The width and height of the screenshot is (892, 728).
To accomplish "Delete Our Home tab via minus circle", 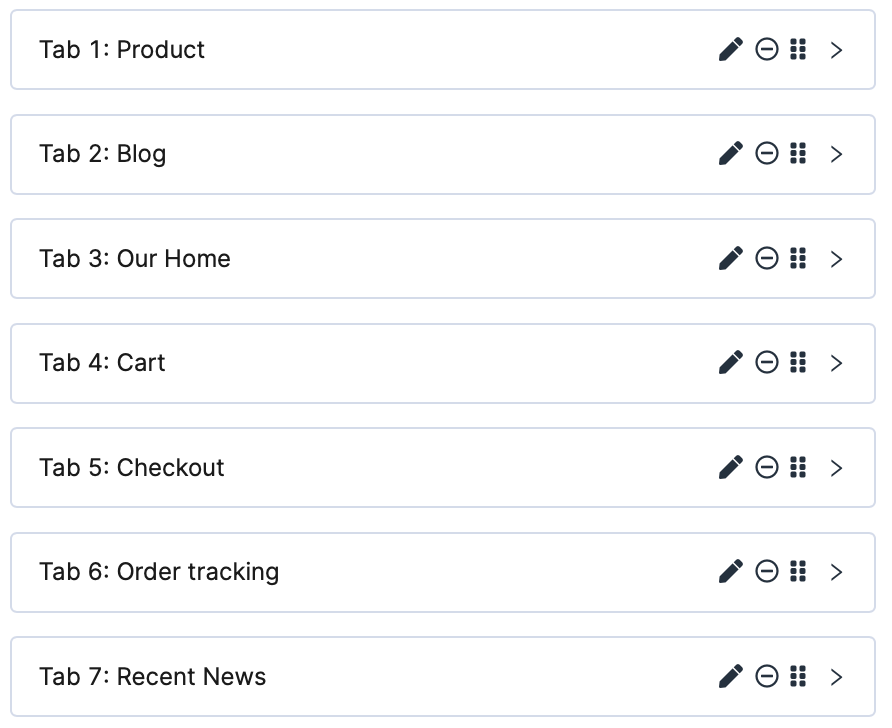I will pos(767,258).
